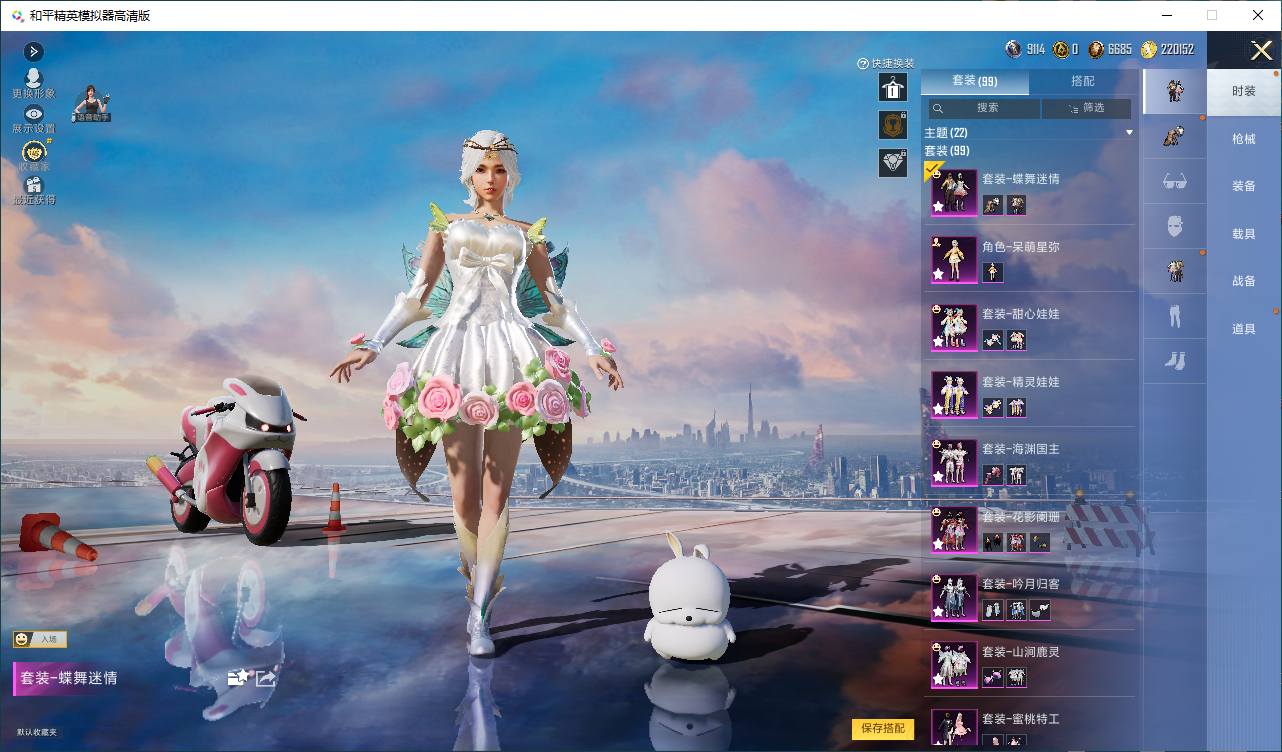Open the face mask category
1282x752 pixels.
pos(1174,227)
